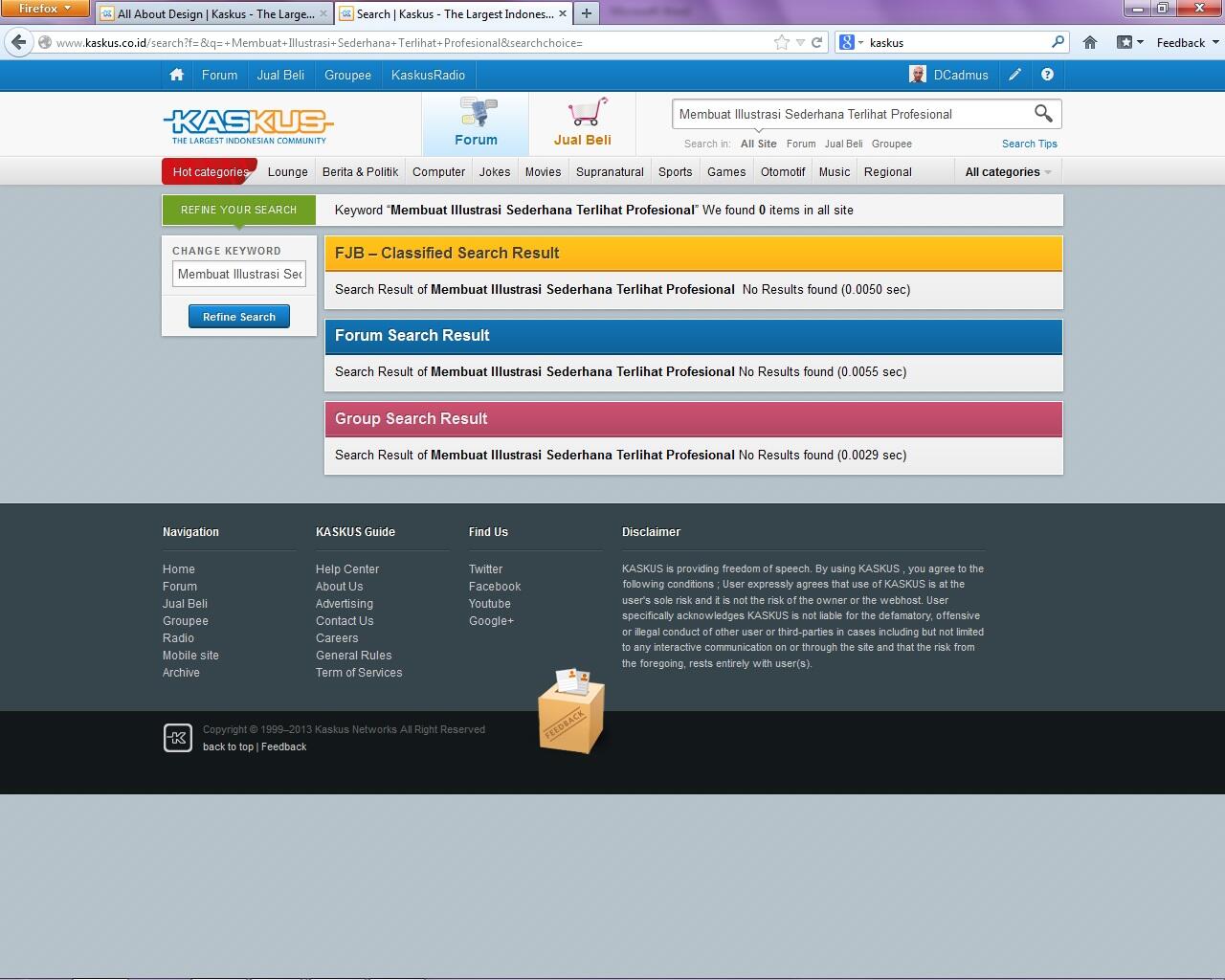Click the Help Center footer link
The image size is (1225, 980).
coord(347,569)
